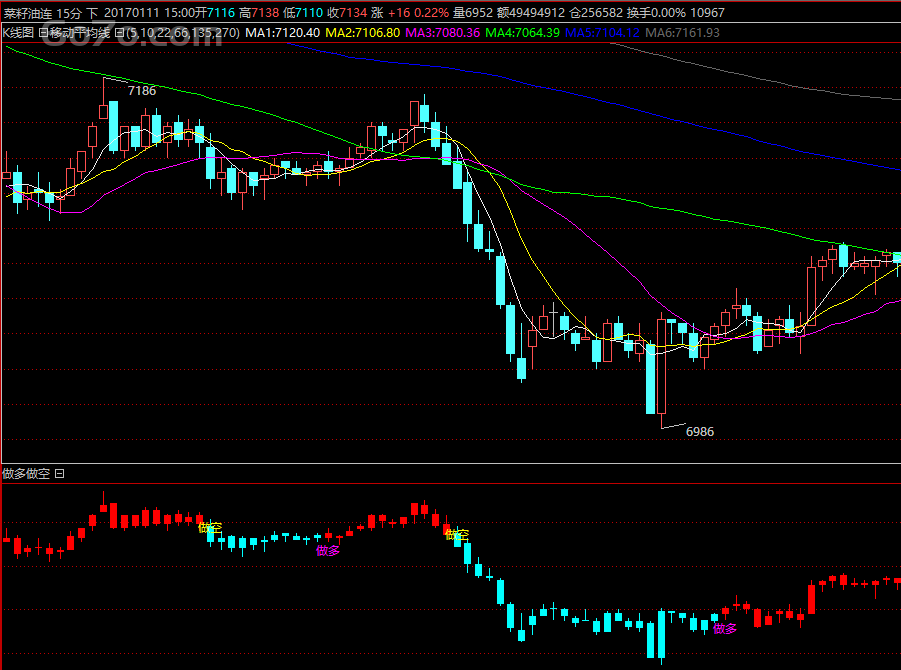
Task: Select the gray MA6:7161.93 legend label
Action: (x=682, y=33)
